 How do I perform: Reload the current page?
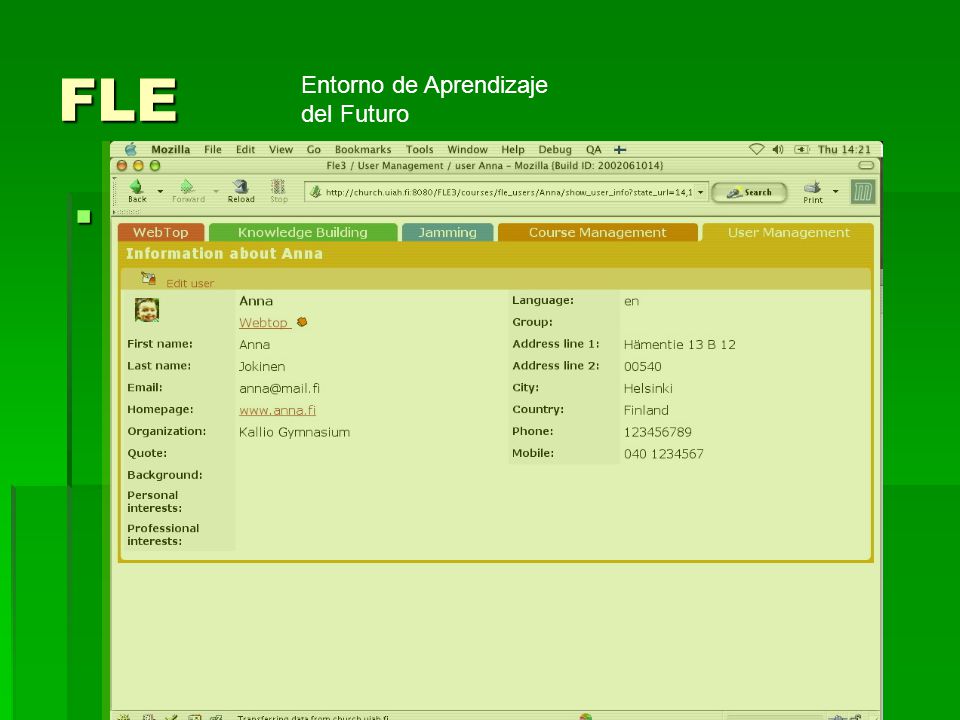tap(241, 186)
